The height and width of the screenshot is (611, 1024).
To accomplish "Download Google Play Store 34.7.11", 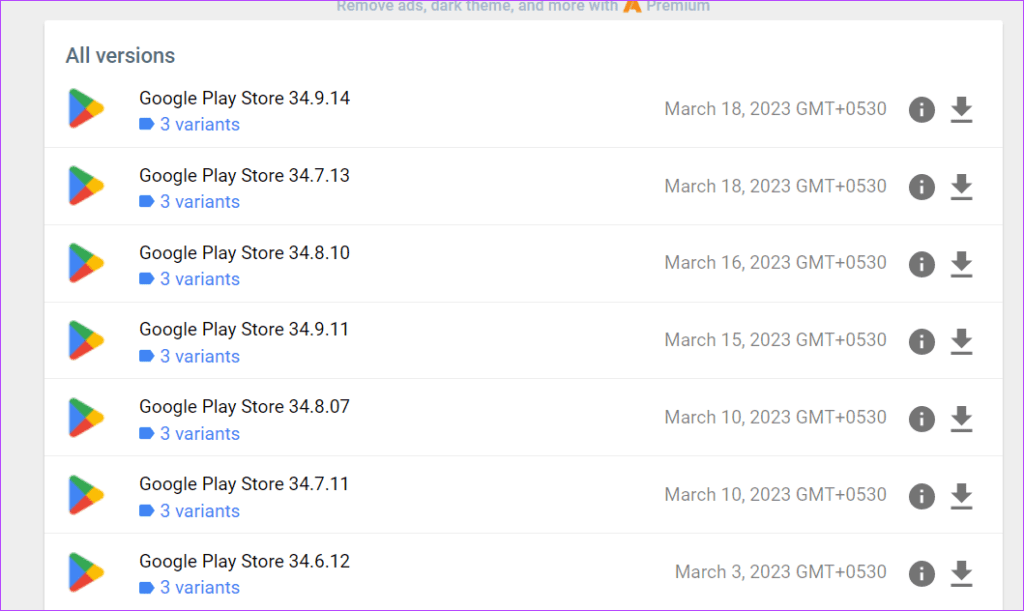I will click(x=961, y=495).
